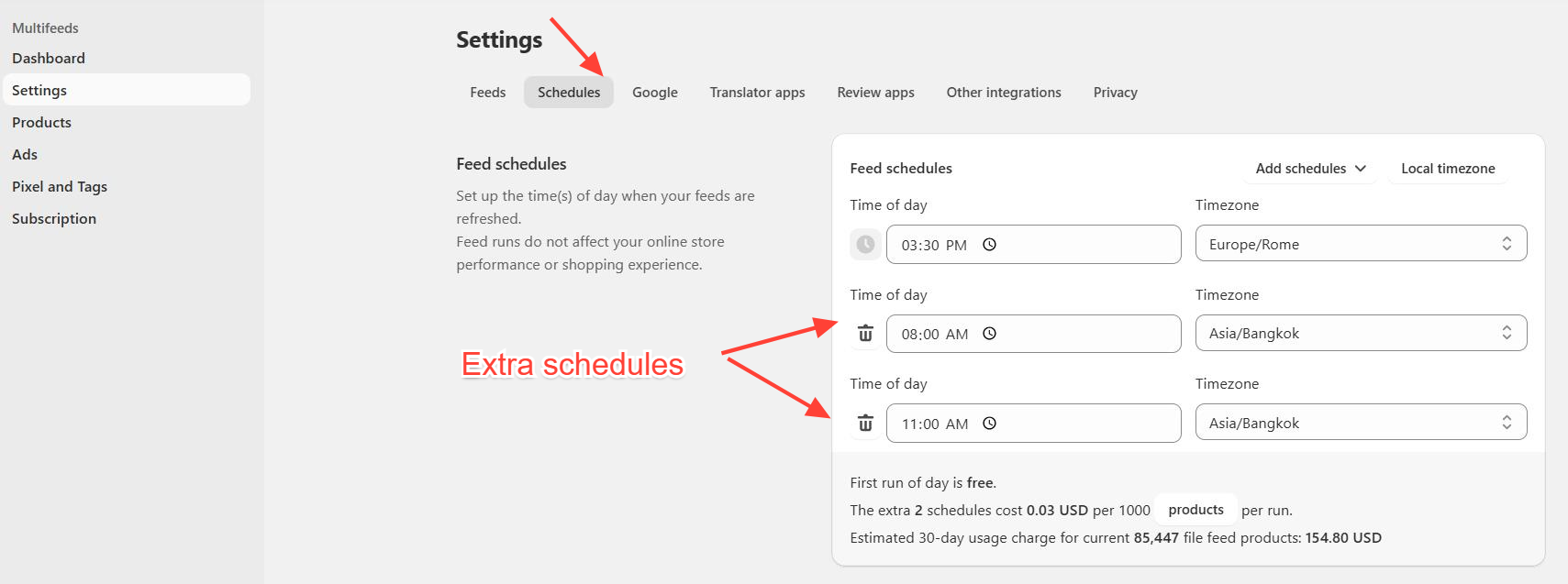Screen dimensions: 1568x584
Task: Click the products unit button
Action: (1195, 510)
